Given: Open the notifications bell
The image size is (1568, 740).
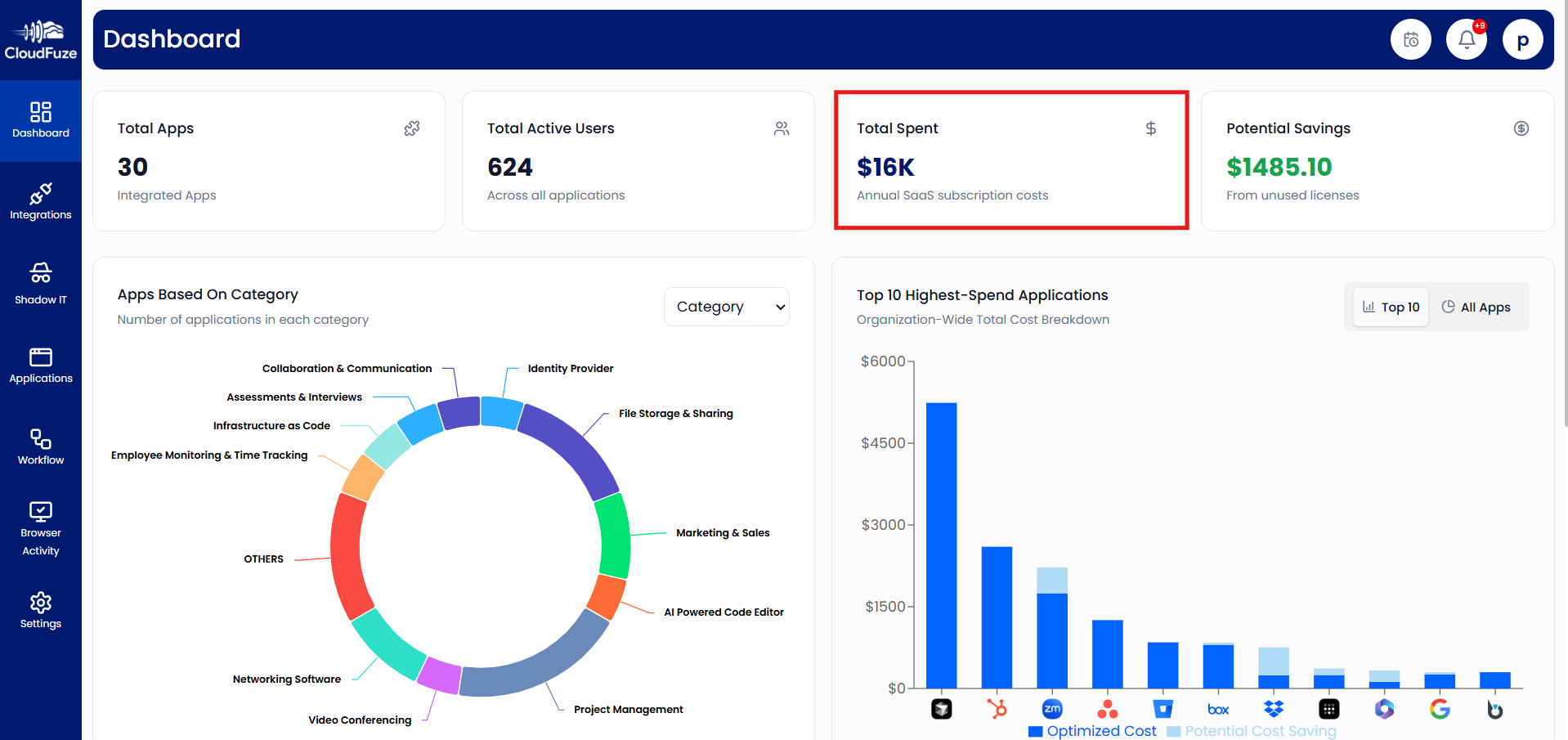Looking at the screenshot, I should [x=1466, y=38].
